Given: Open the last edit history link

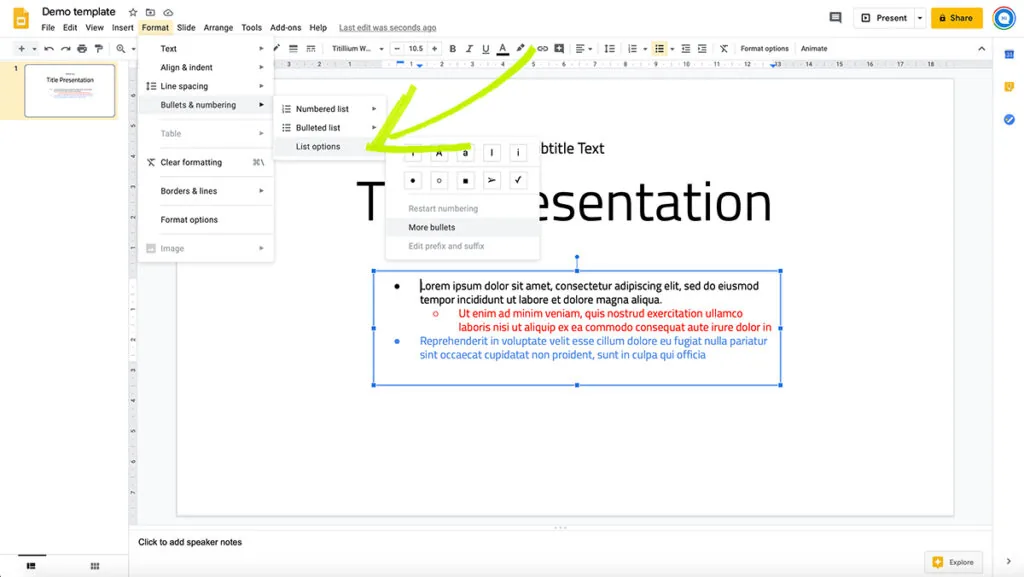Looking at the screenshot, I should [387, 27].
